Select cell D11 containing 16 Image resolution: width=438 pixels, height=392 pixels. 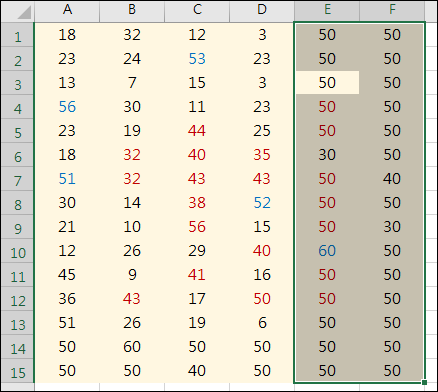pos(262,275)
